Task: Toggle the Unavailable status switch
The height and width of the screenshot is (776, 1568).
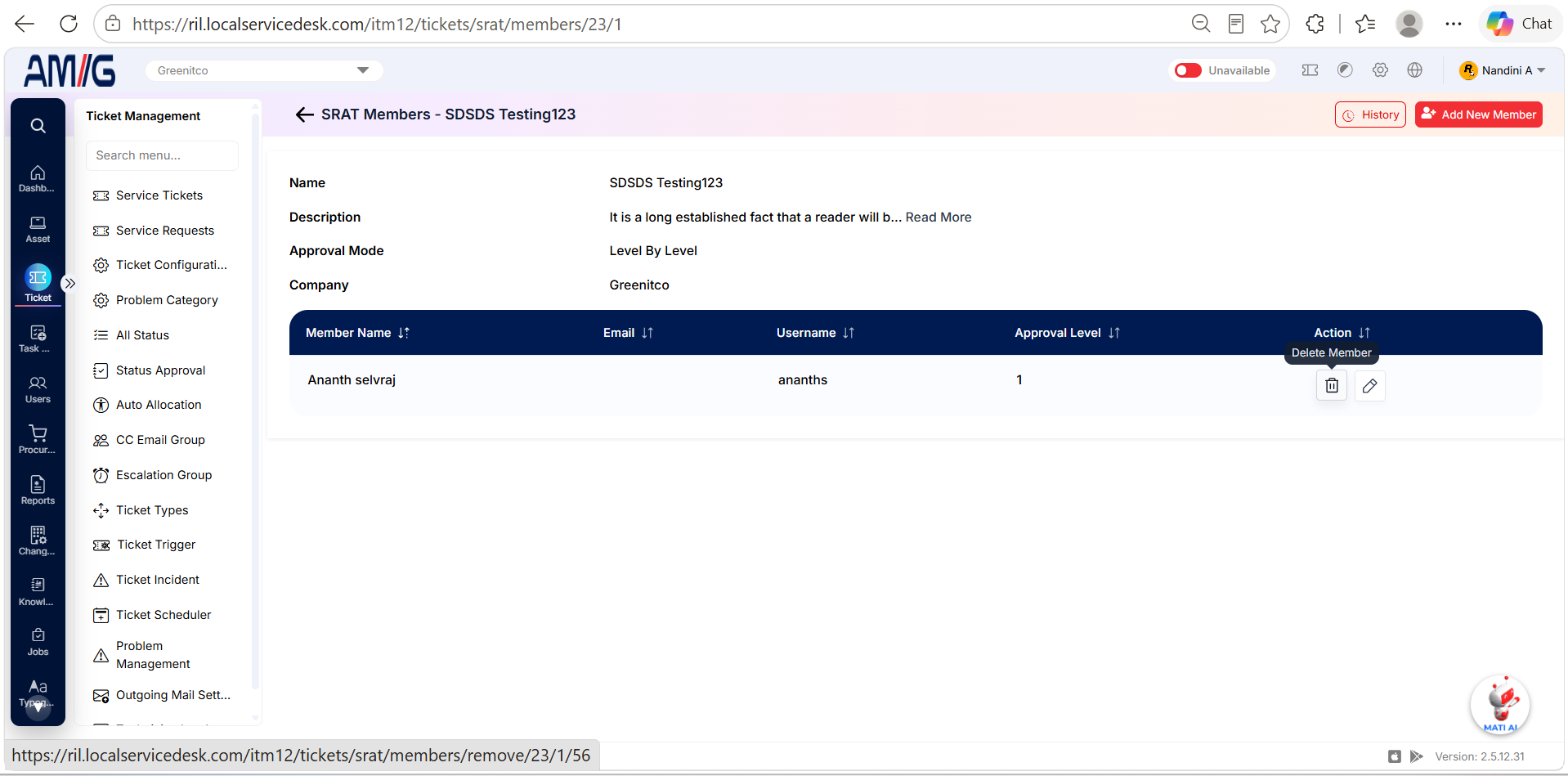Action: [x=1188, y=70]
